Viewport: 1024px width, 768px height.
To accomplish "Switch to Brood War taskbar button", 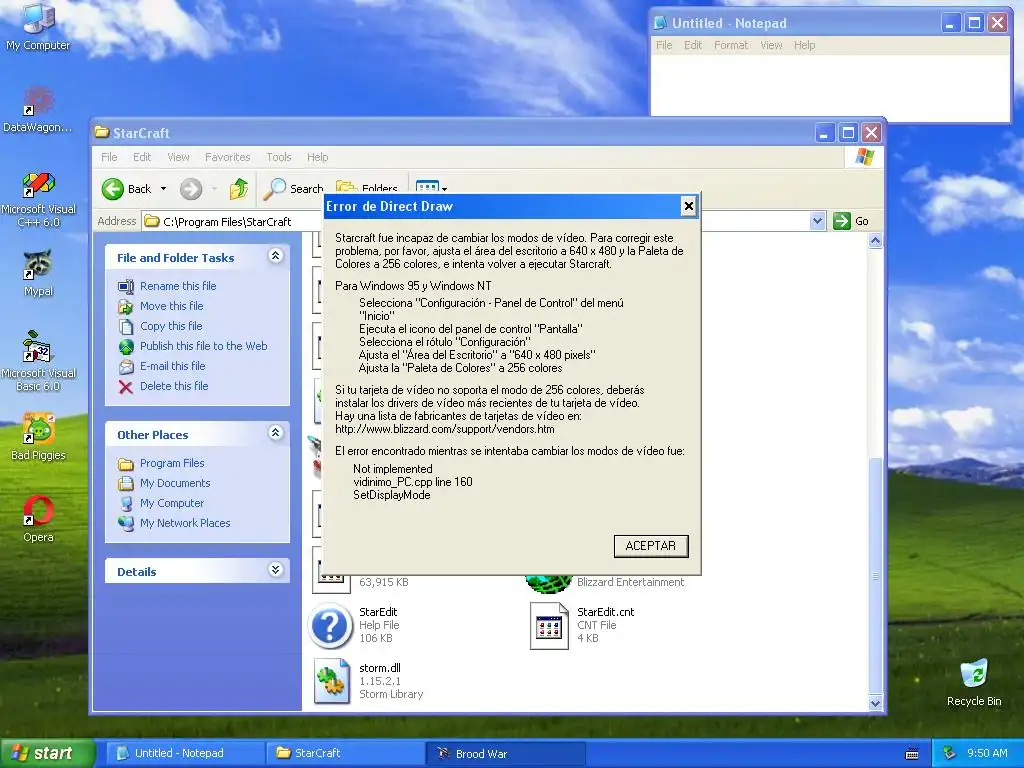I will [x=505, y=753].
